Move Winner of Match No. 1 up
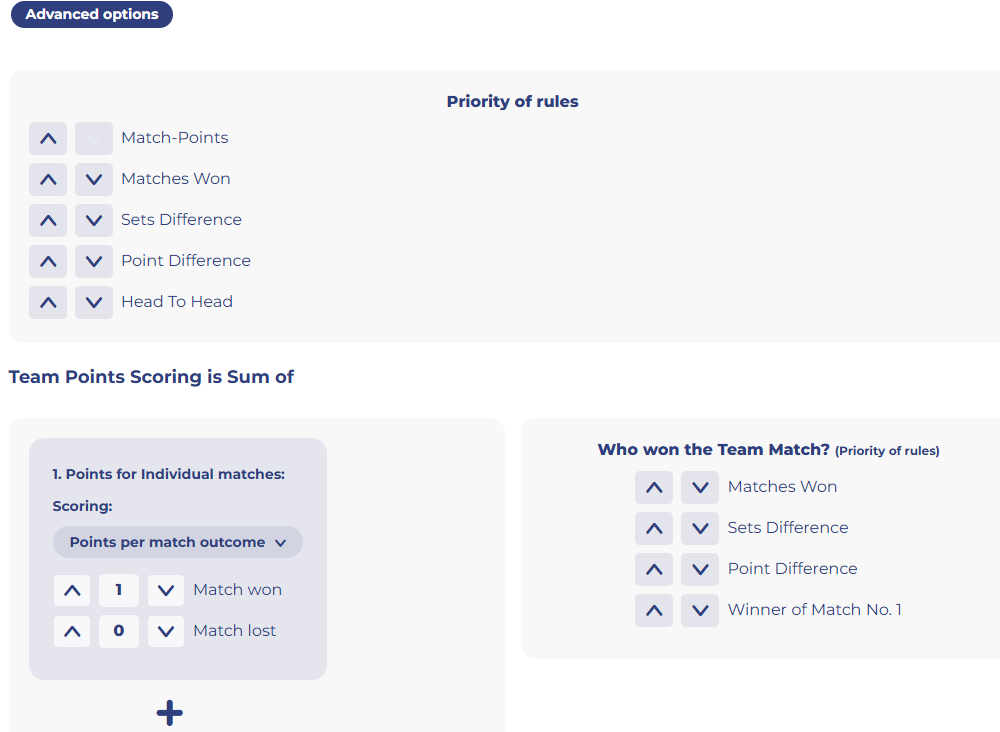This screenshot has height=732, width=1000. pos(654,610)
